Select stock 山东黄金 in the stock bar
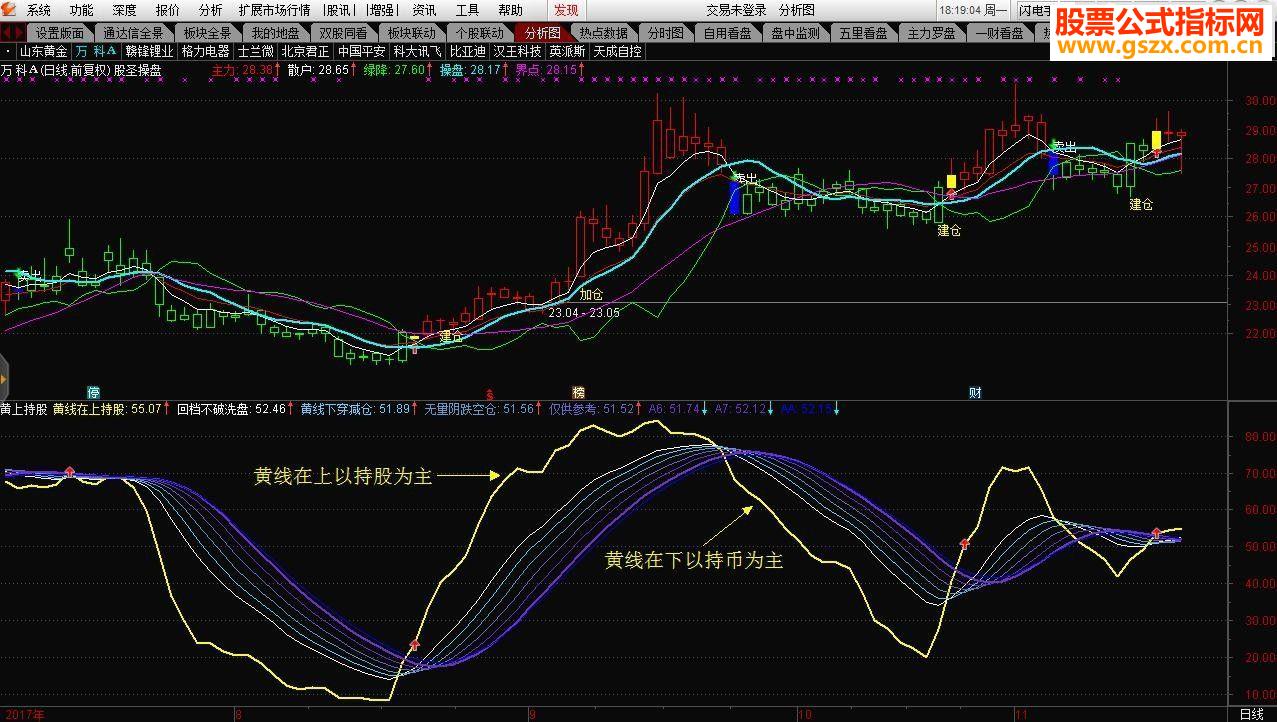Image resolution: width=1277 pixels, height=722 pixels. click(44, 51)
